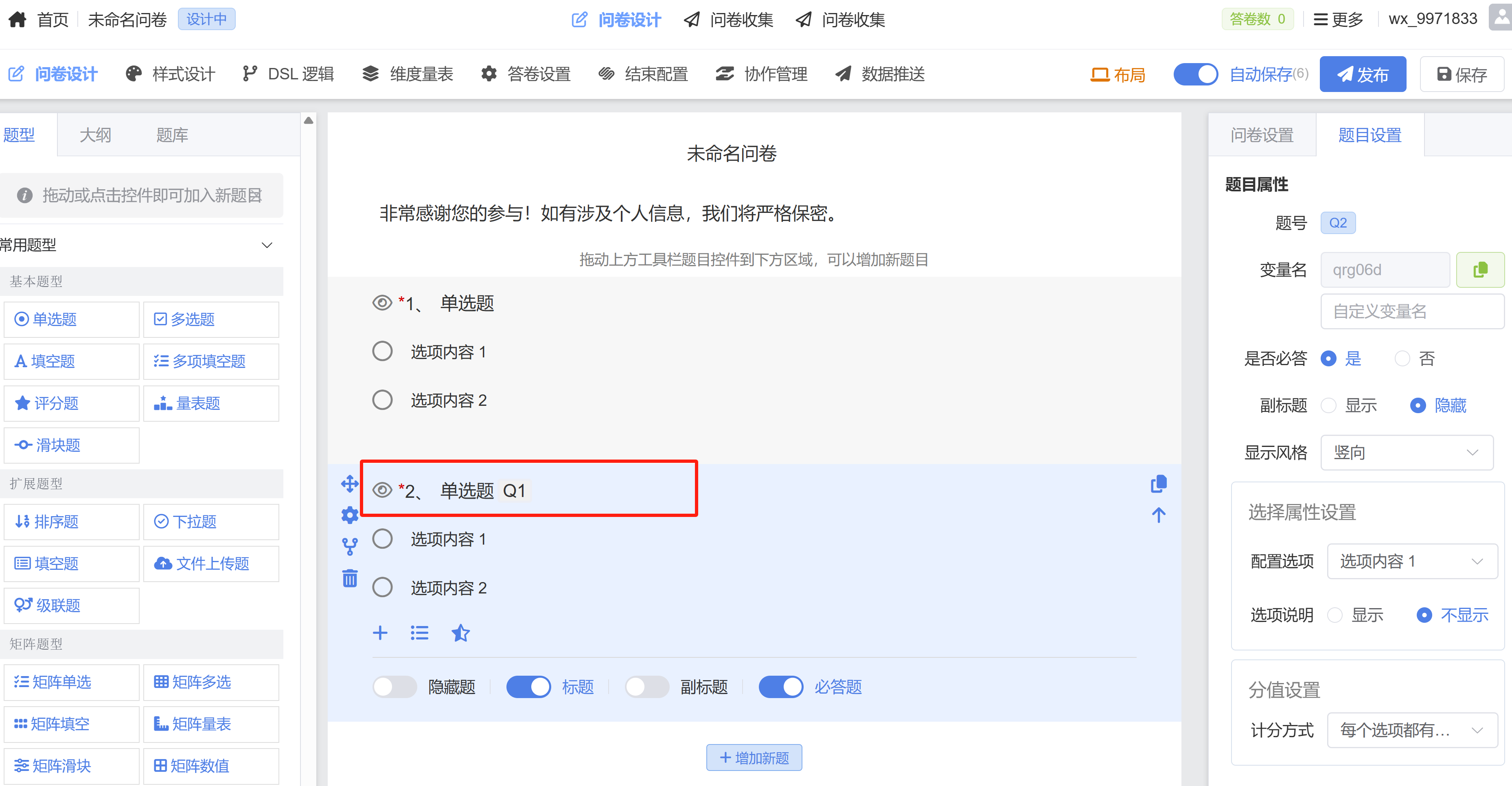Select 否 for 是否必答
Image resolution: width=1512 pixels, height=786 pixels.
[1402, 358]
